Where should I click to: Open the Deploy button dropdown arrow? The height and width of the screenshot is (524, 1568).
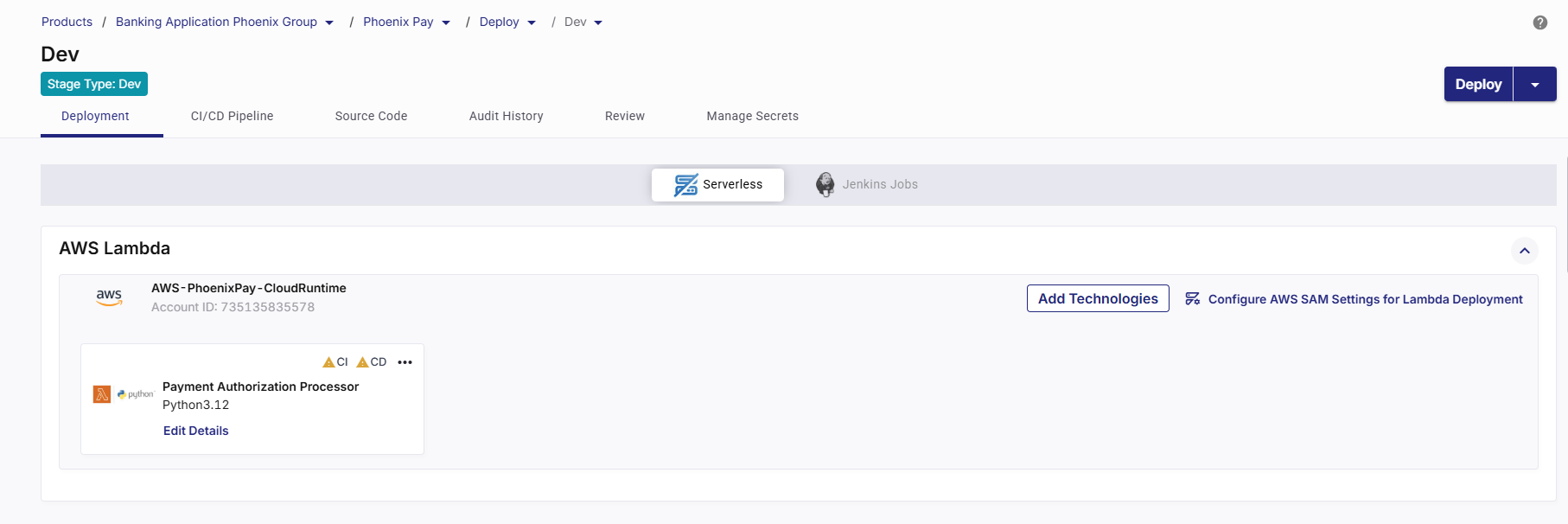click(x=1534, y=85)
